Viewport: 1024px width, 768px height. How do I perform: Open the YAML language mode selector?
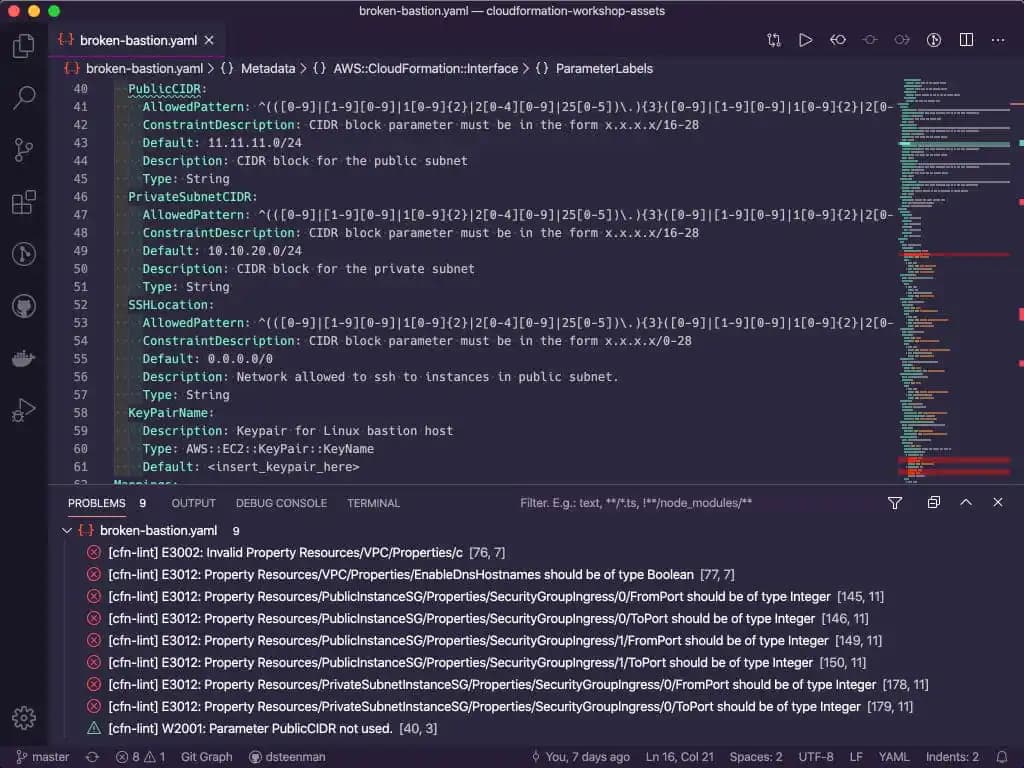(895, 757)
